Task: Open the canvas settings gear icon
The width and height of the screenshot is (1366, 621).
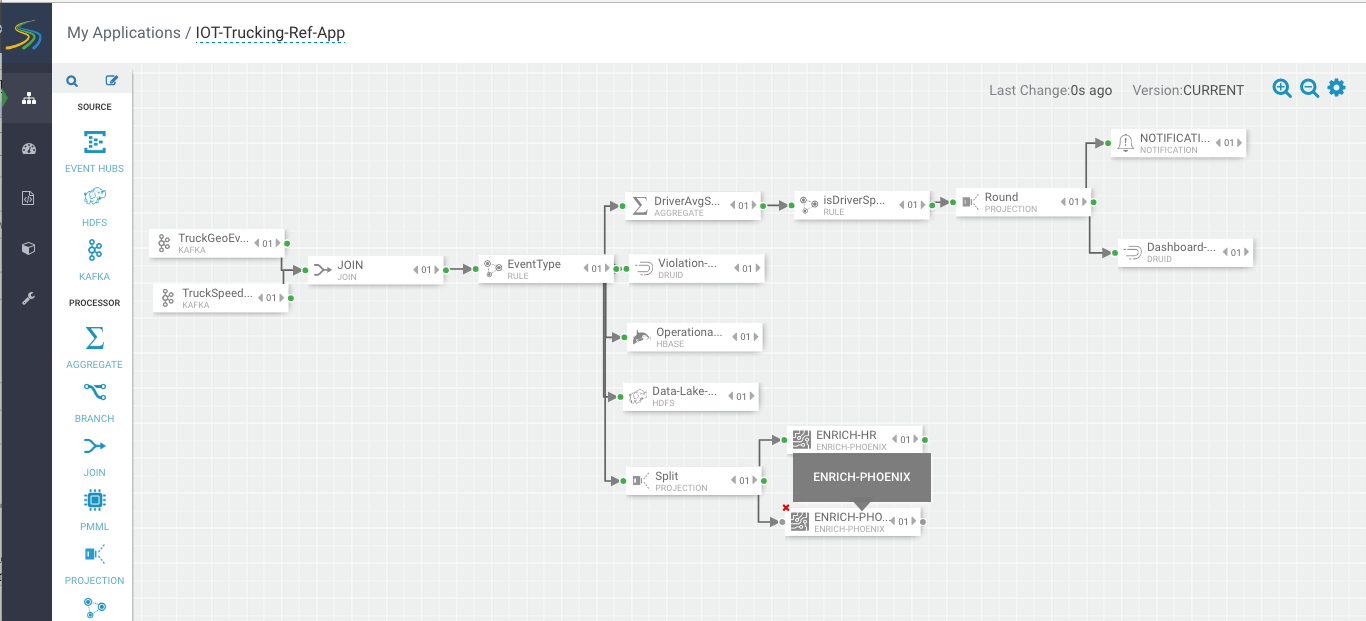Action: tap(1337, 88)
